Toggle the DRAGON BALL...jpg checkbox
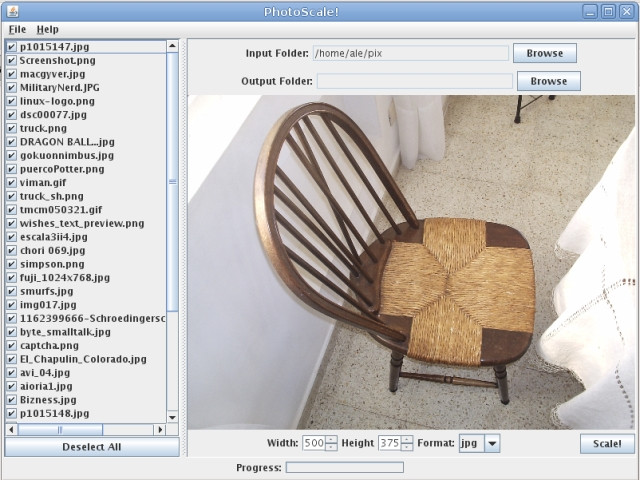Viewport: 640px width, 480px height. [x=11, y=142]
